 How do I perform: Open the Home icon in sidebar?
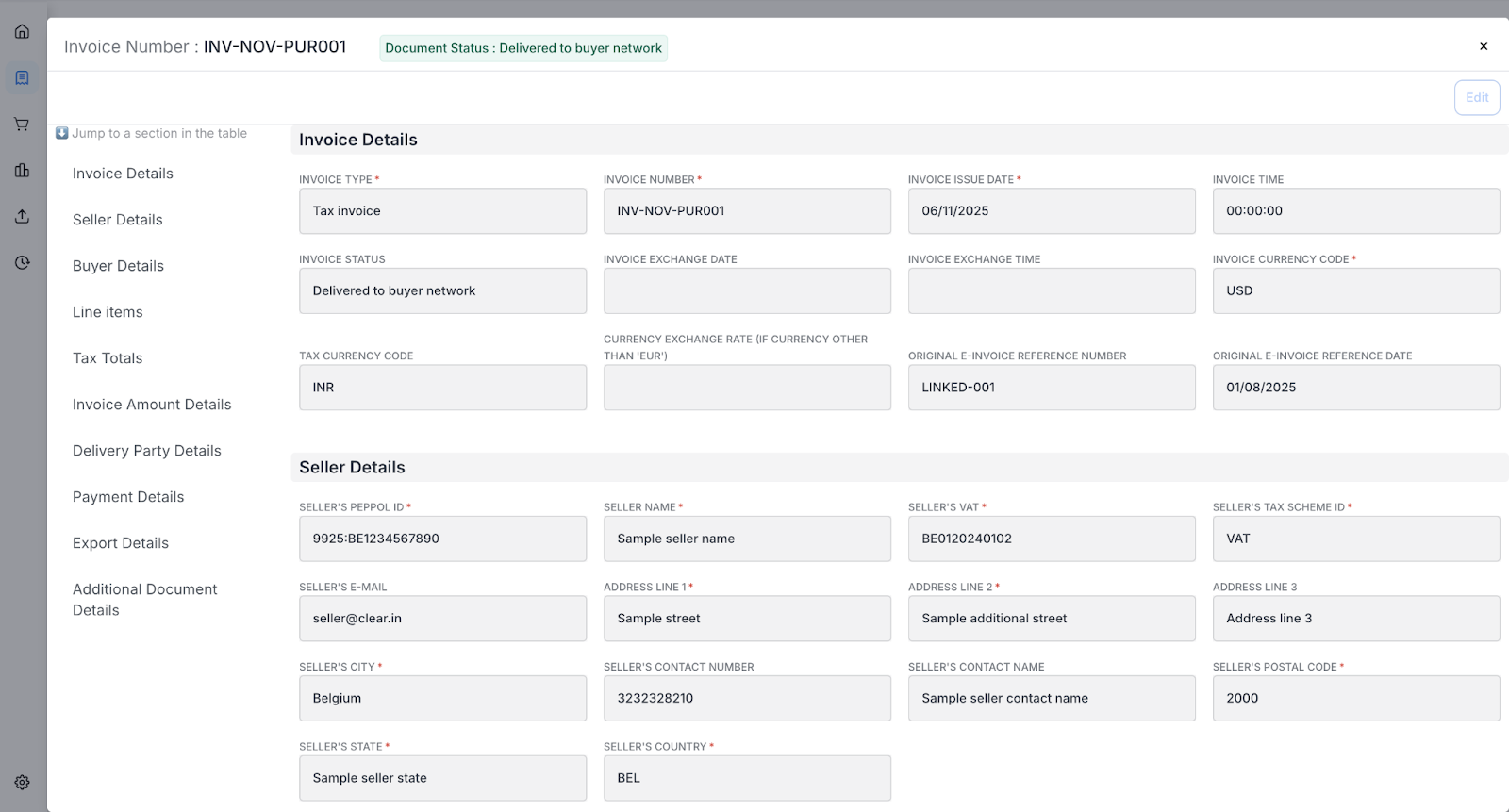tap(22, 31)
